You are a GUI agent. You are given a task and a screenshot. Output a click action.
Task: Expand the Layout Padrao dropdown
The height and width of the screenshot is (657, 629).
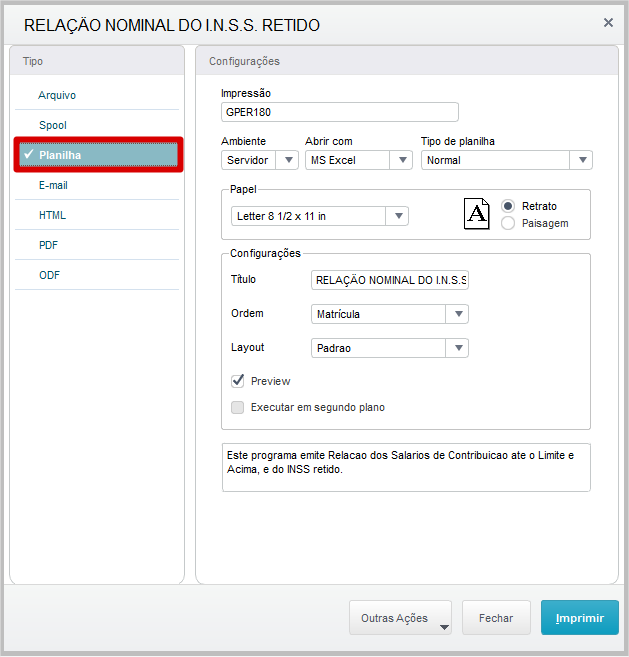tap(390, 348)
